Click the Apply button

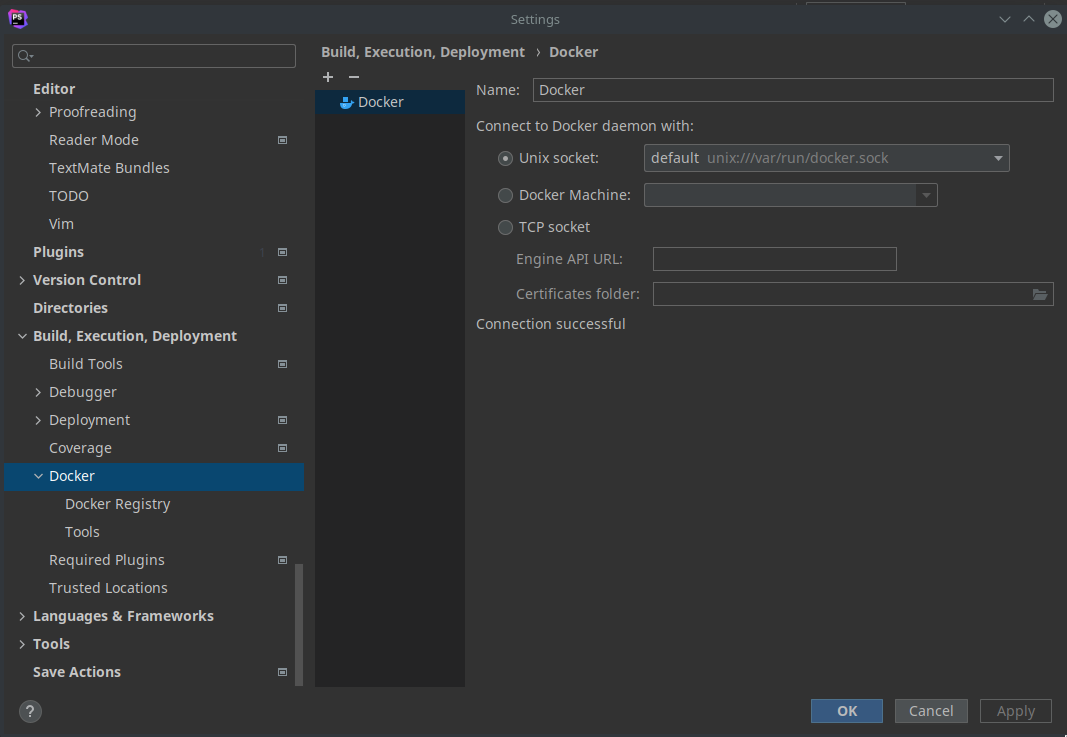point(1016,711)
